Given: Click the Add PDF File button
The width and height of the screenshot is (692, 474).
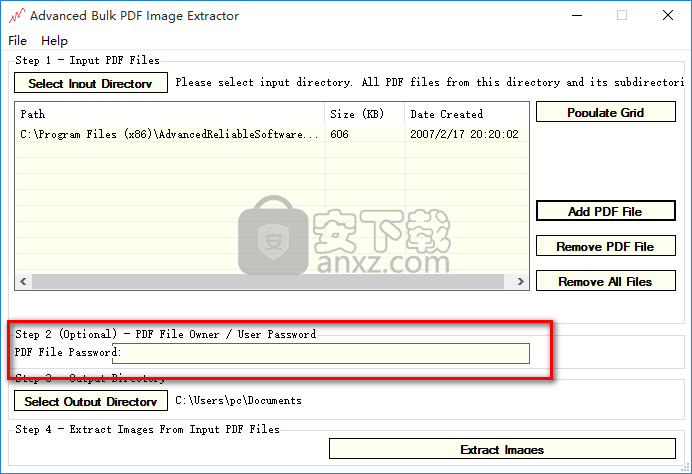Looking at the screenshot, I should pyautogui.click(x=606, y=211).
